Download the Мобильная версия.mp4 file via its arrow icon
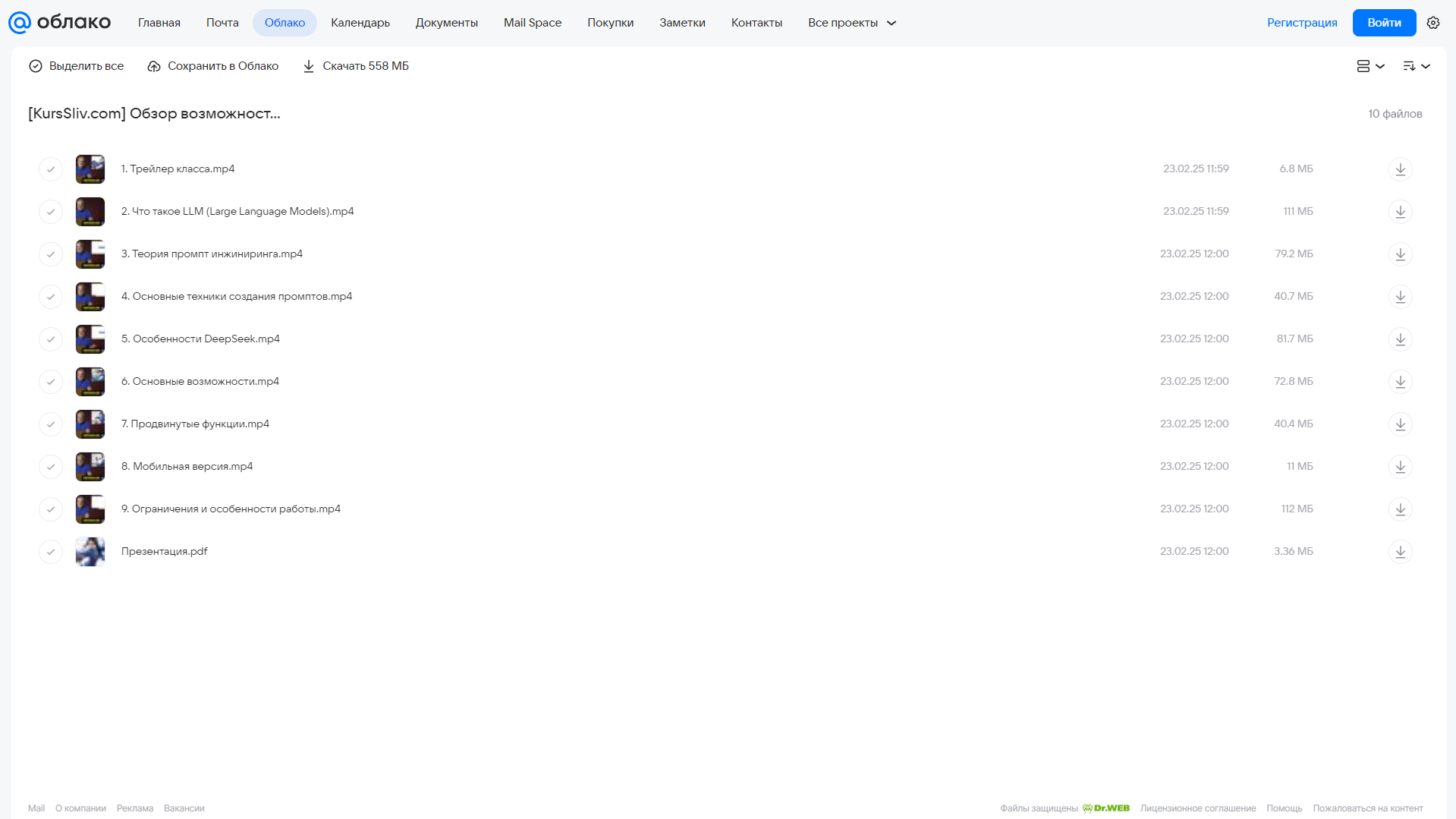Screen dimensions: 1456x819 coord(1400,467)
